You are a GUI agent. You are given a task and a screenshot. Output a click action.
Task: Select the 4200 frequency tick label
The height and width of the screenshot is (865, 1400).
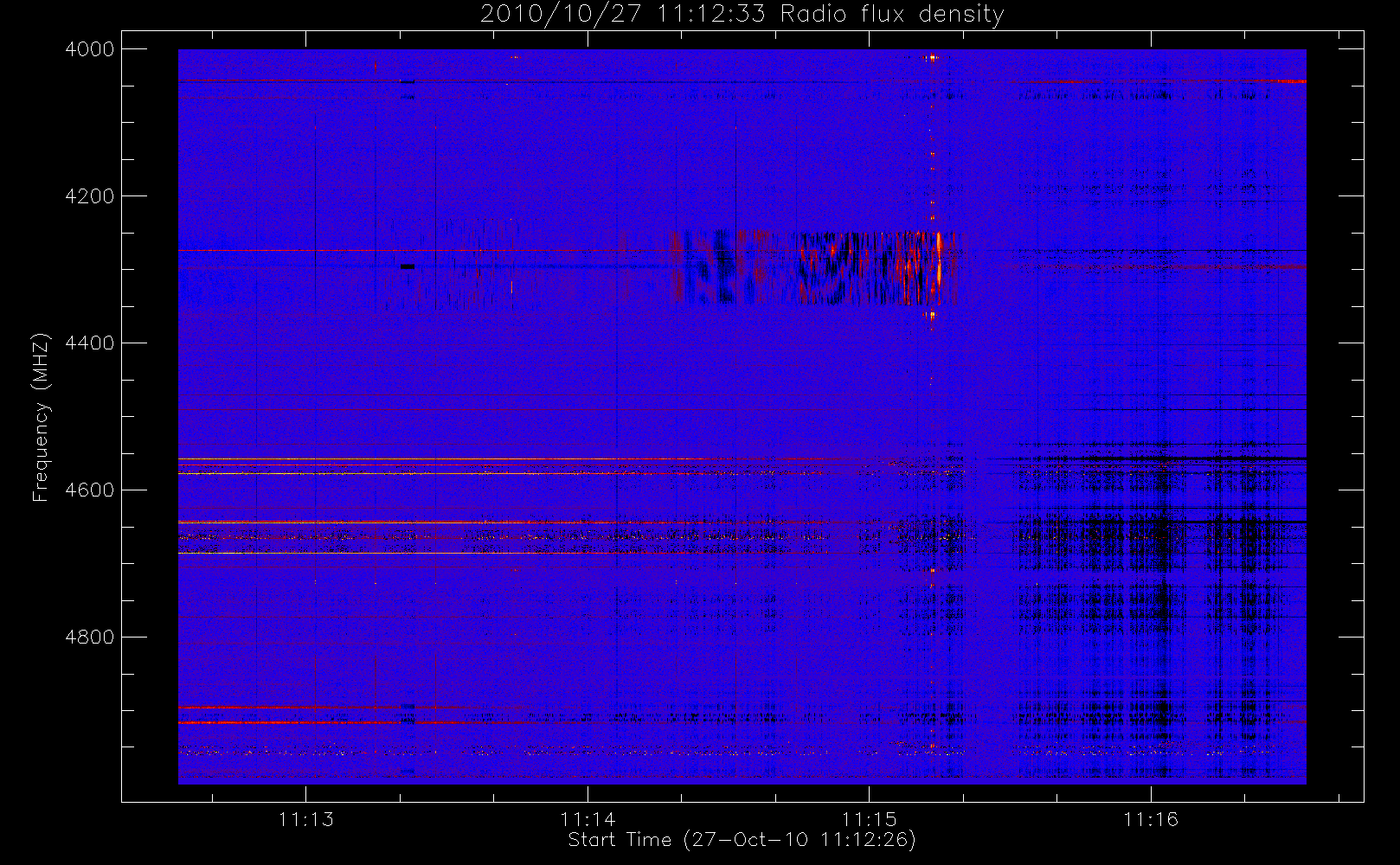pos(90,196)
